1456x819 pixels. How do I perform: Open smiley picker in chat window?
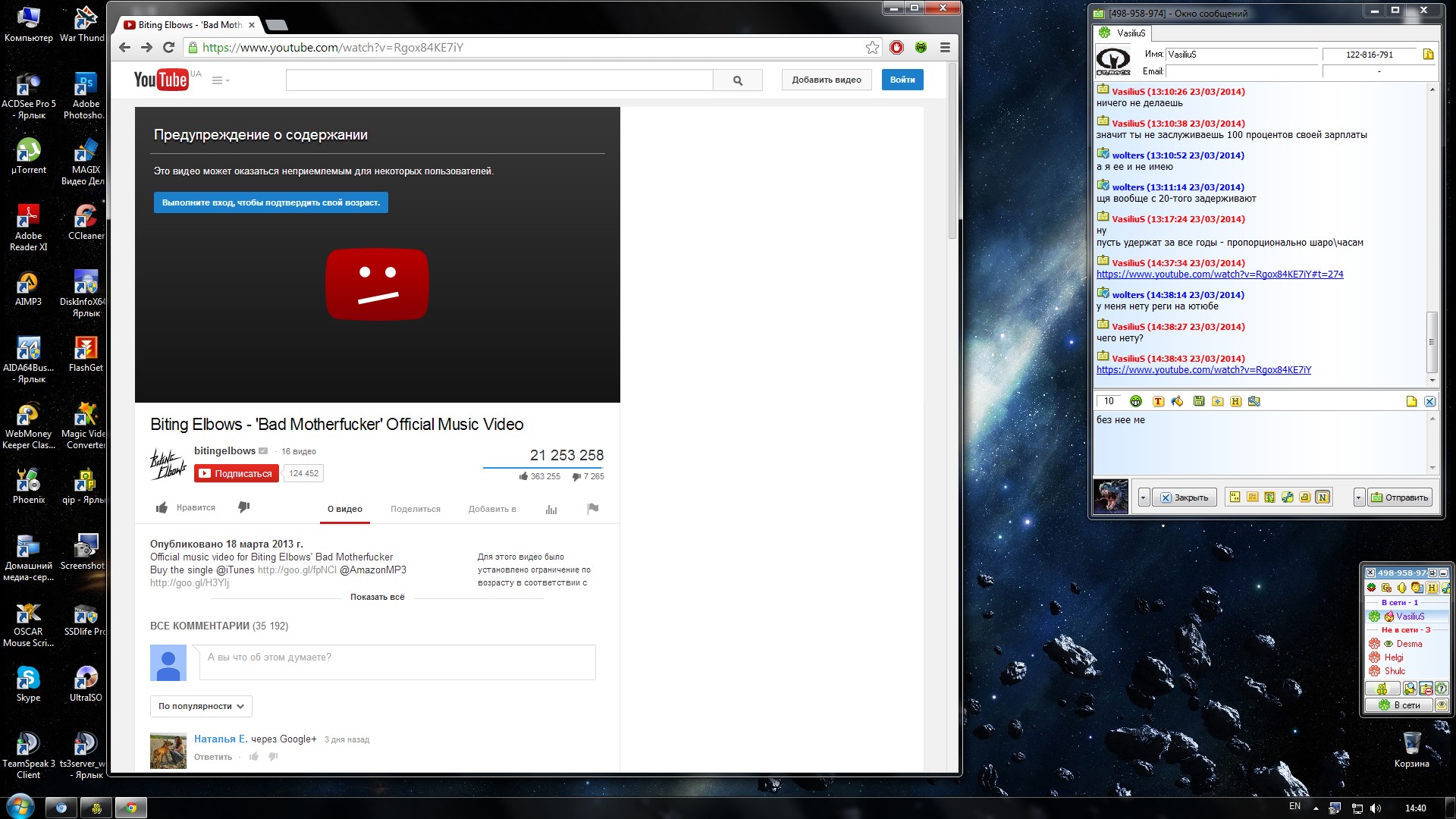(x=1135, y=401)
